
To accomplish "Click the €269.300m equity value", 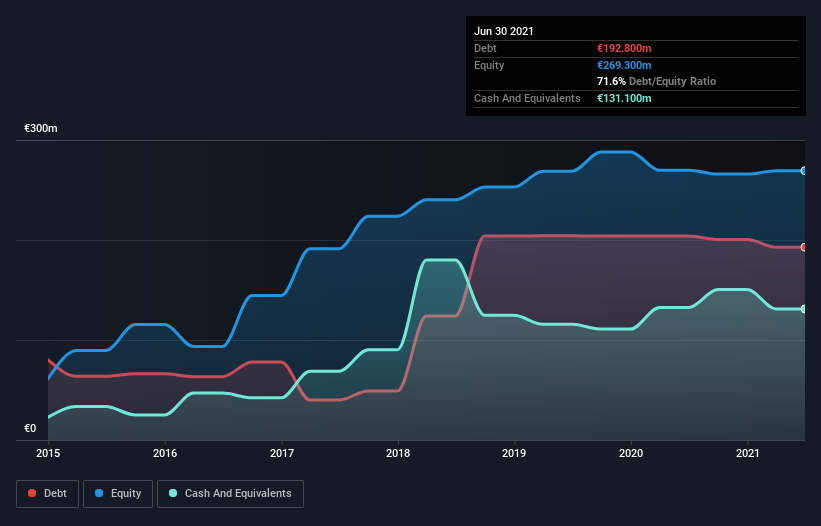I will 624,65.
